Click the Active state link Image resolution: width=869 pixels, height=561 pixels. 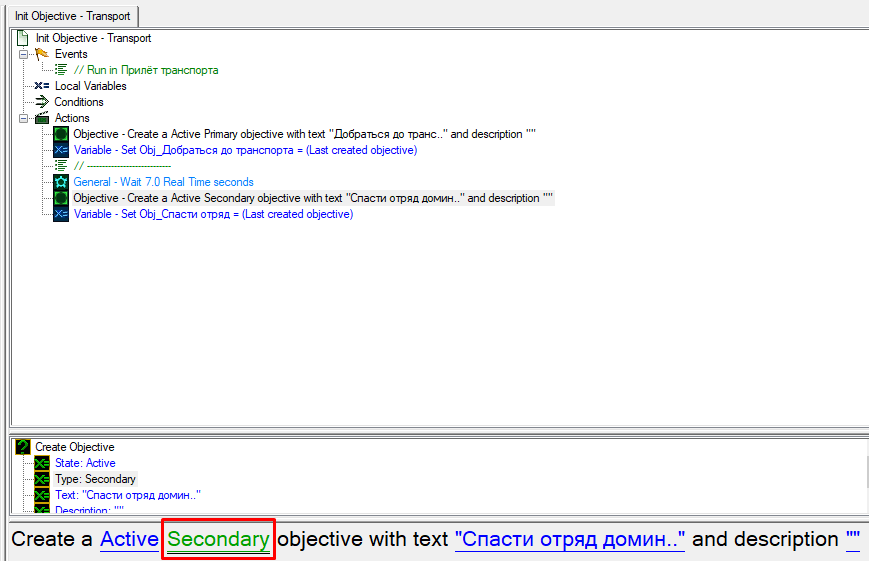pyautogui.click(x=129, y=539)
